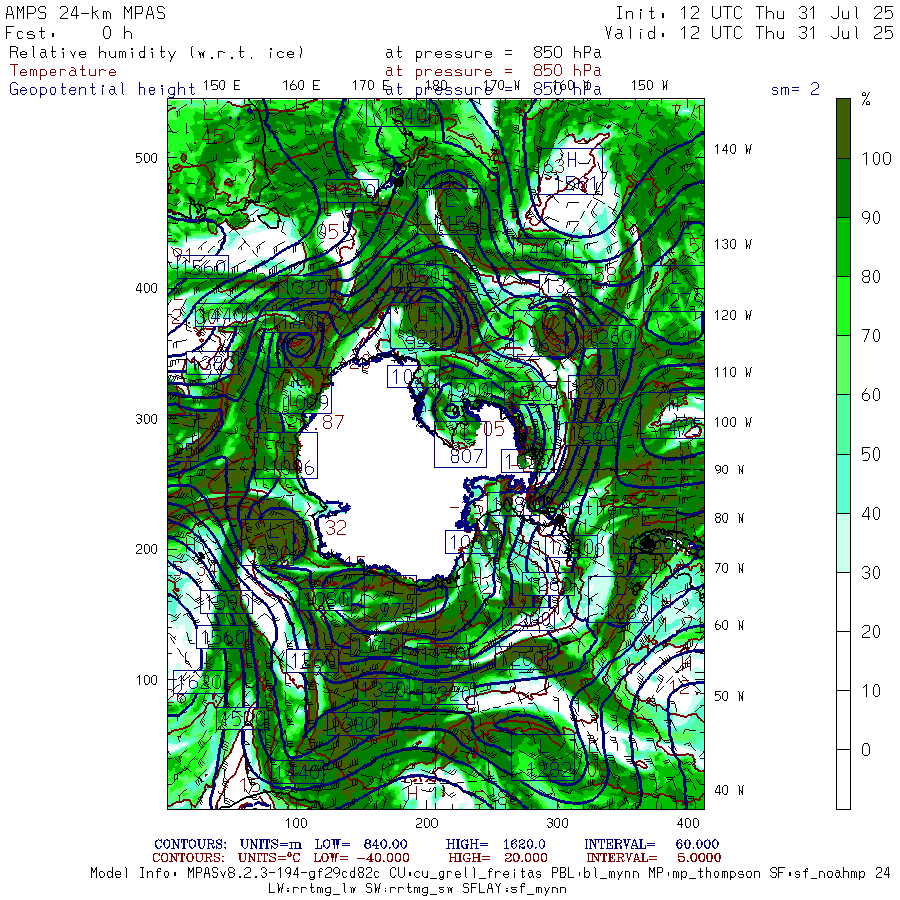This screenshot has height=900, width=900.
Task: Click the colorbar's '60' tick label
Action: (x=871, y=395)
